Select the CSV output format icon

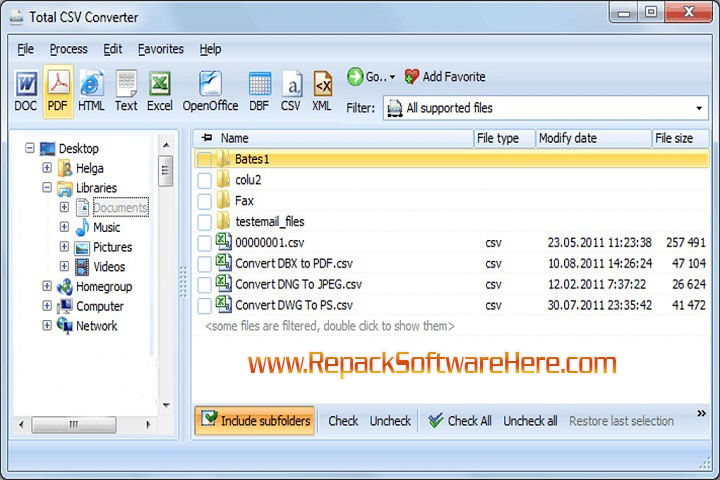292,84
